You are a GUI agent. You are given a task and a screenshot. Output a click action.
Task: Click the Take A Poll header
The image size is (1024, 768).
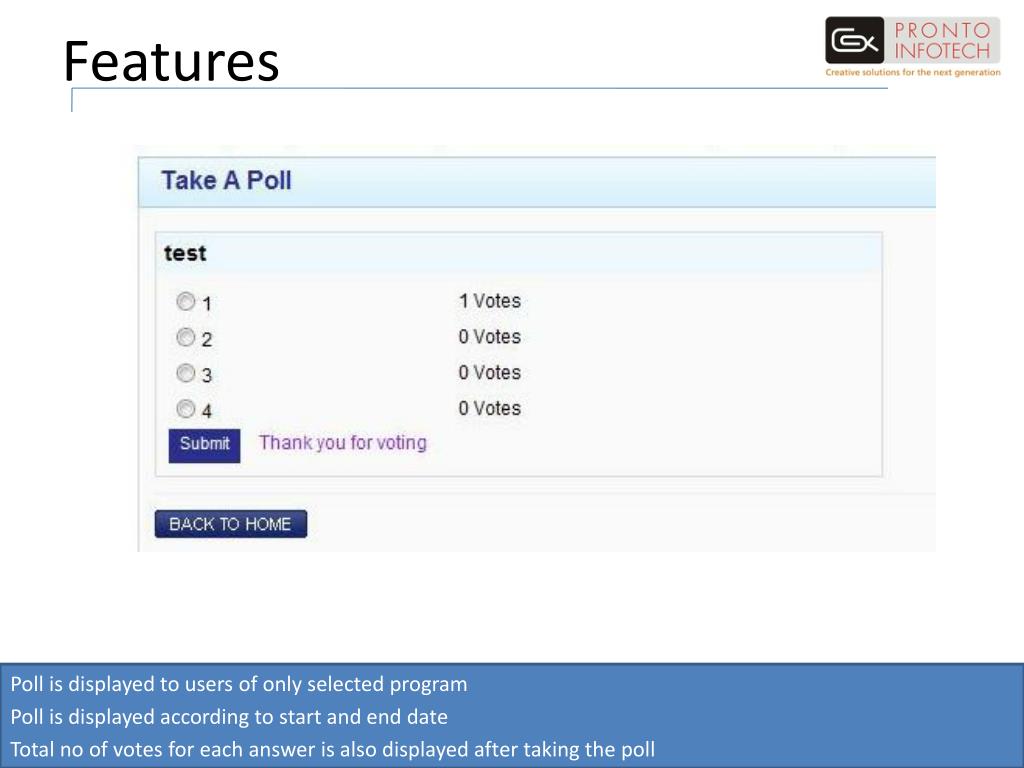click(226, 180)
